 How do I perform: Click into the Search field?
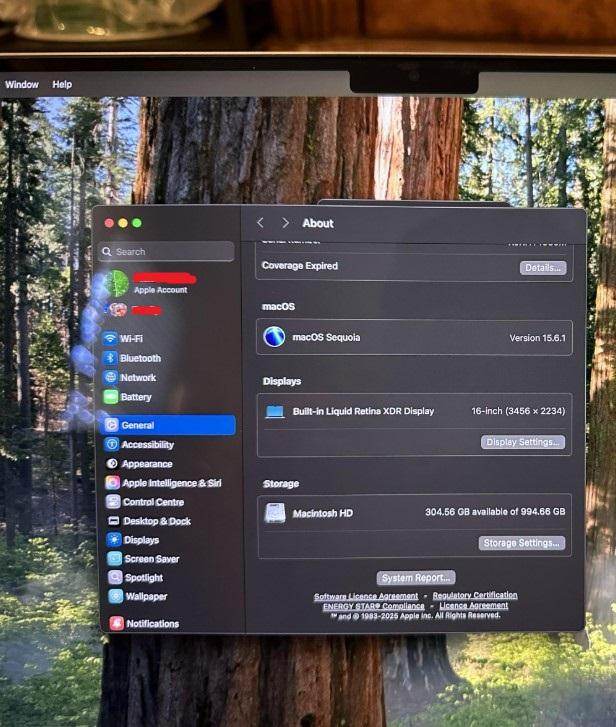[166, 251]
